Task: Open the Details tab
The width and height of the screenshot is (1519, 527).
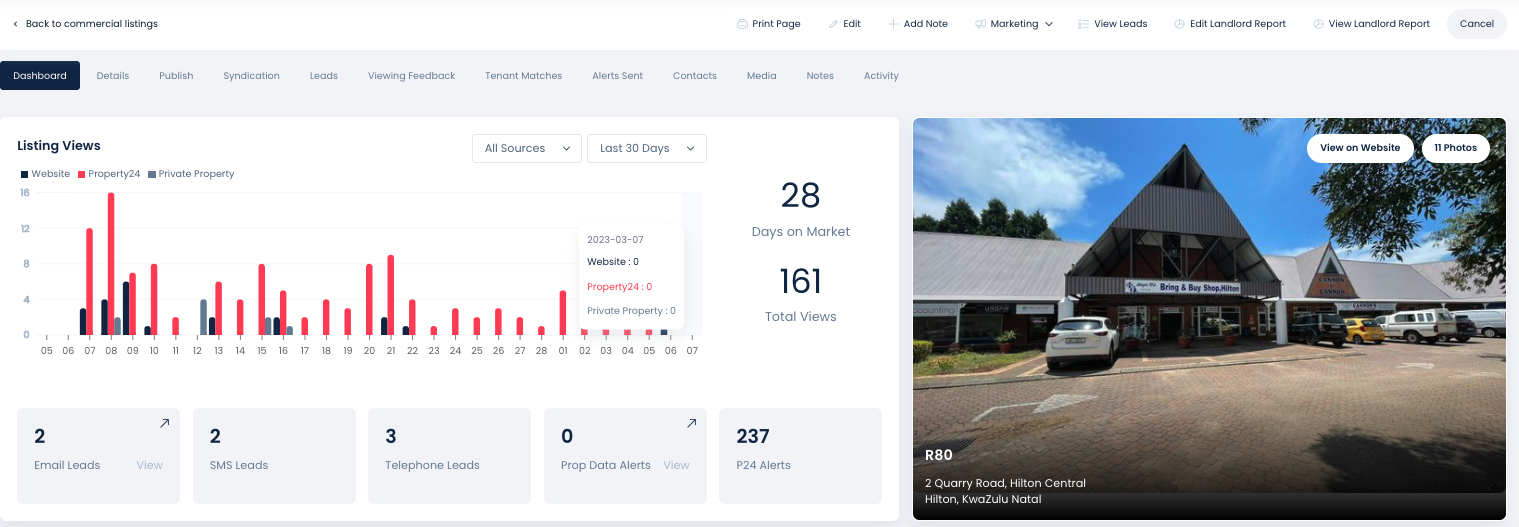Action: [113, 76]
